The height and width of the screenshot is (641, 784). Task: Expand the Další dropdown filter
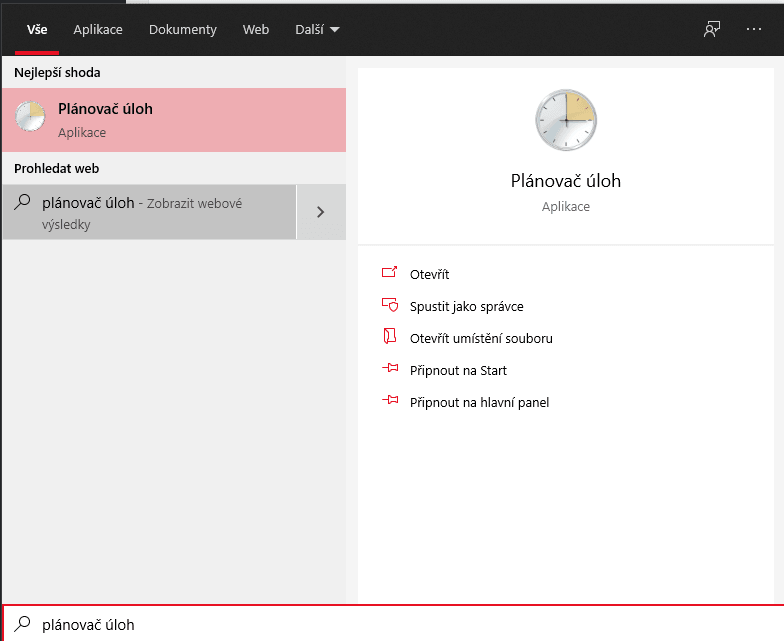click(318, 30)
